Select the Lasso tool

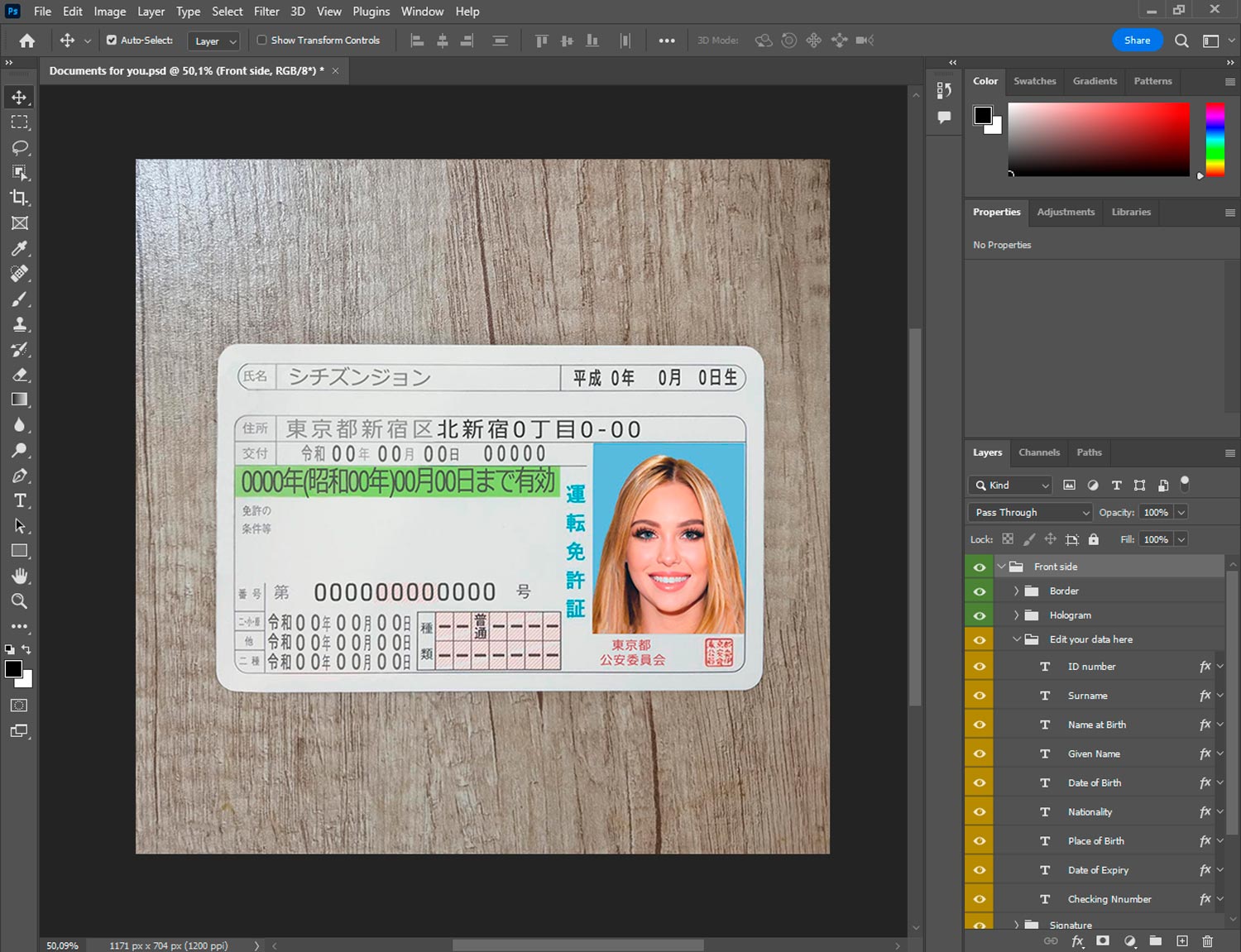pos(20,147)
